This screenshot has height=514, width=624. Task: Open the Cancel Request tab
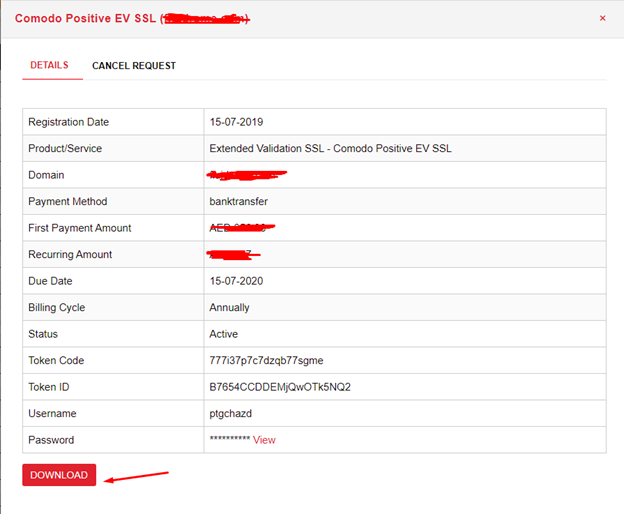(134, 66)
